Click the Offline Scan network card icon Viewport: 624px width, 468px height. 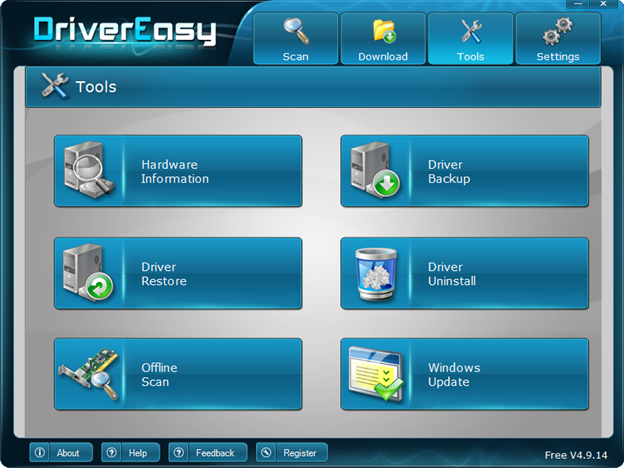click(x=88, y=373)
